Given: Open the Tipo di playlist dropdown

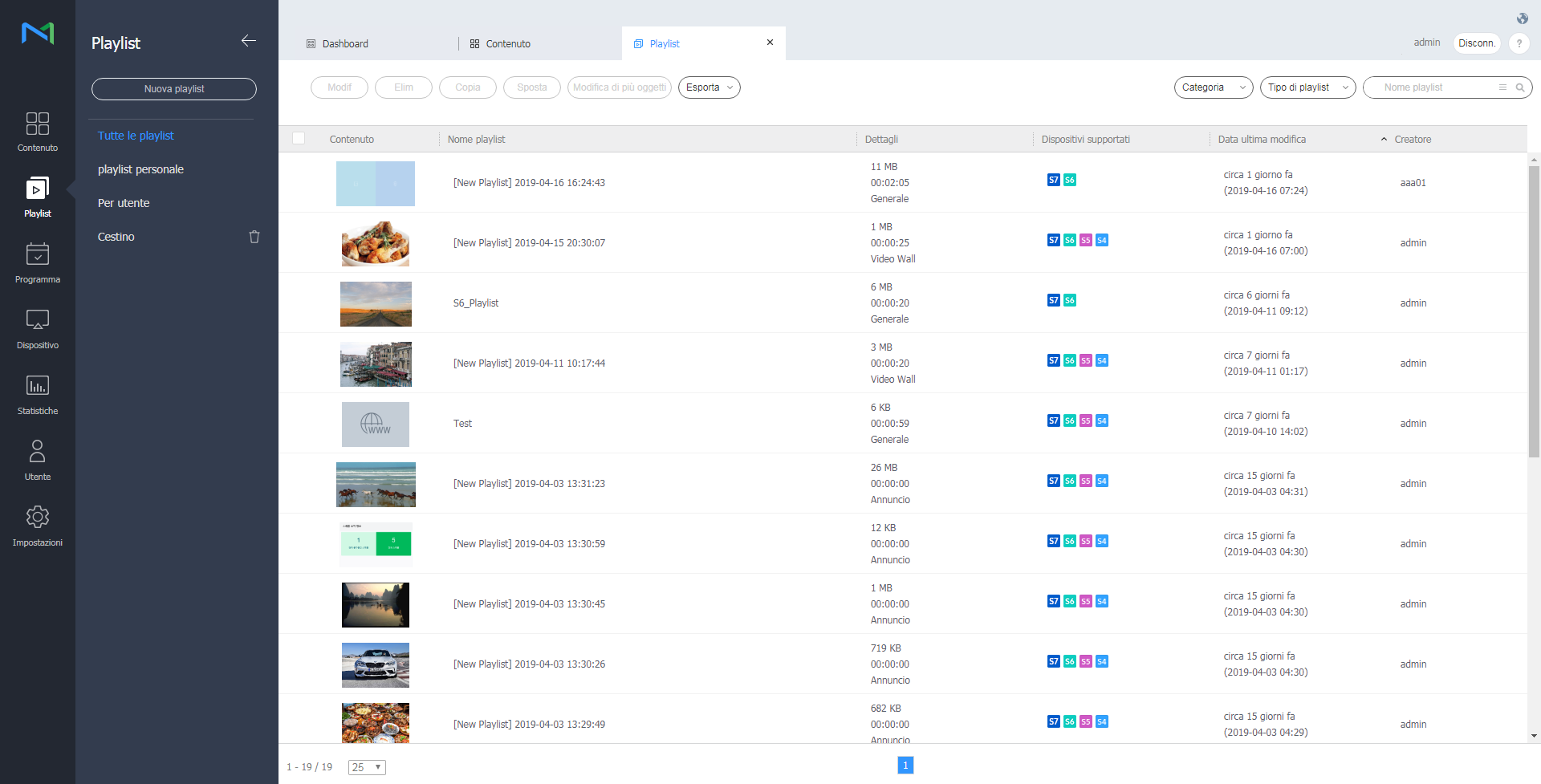Looking at the screenshot, I should [x=1307, y=87].
